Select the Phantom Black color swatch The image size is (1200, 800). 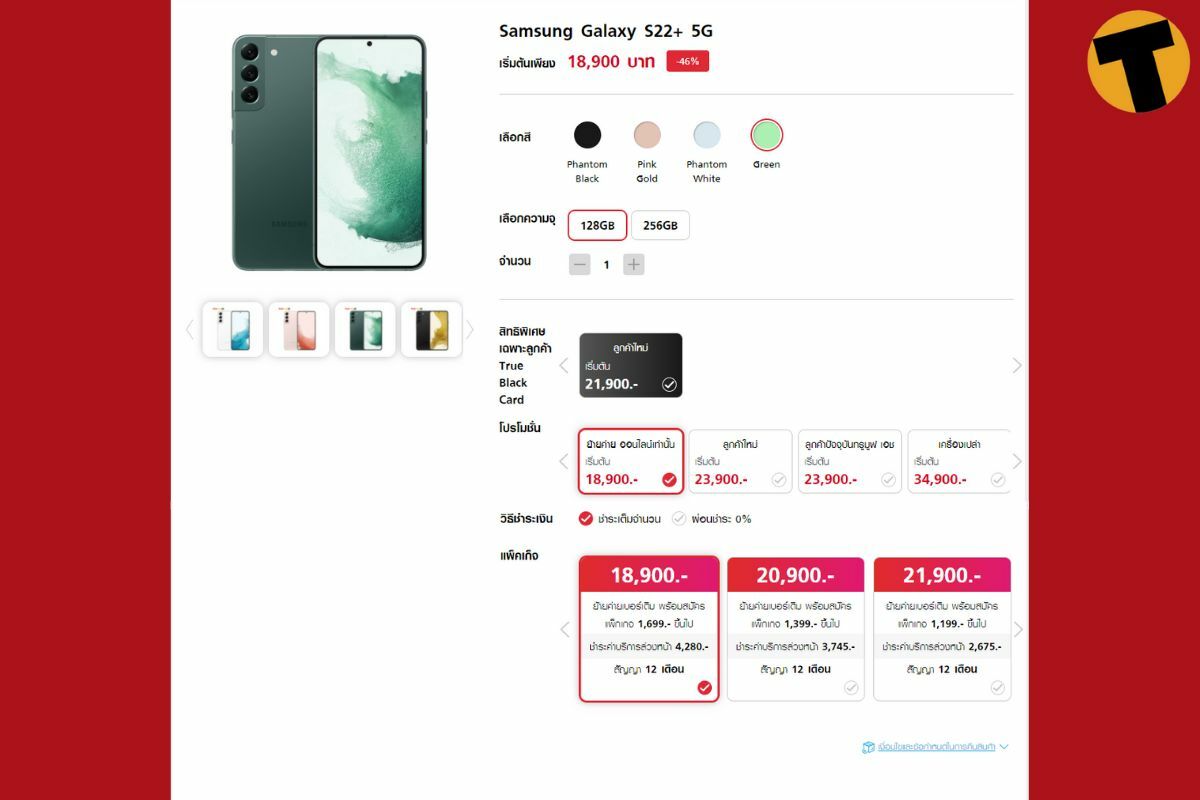point(587,135)
